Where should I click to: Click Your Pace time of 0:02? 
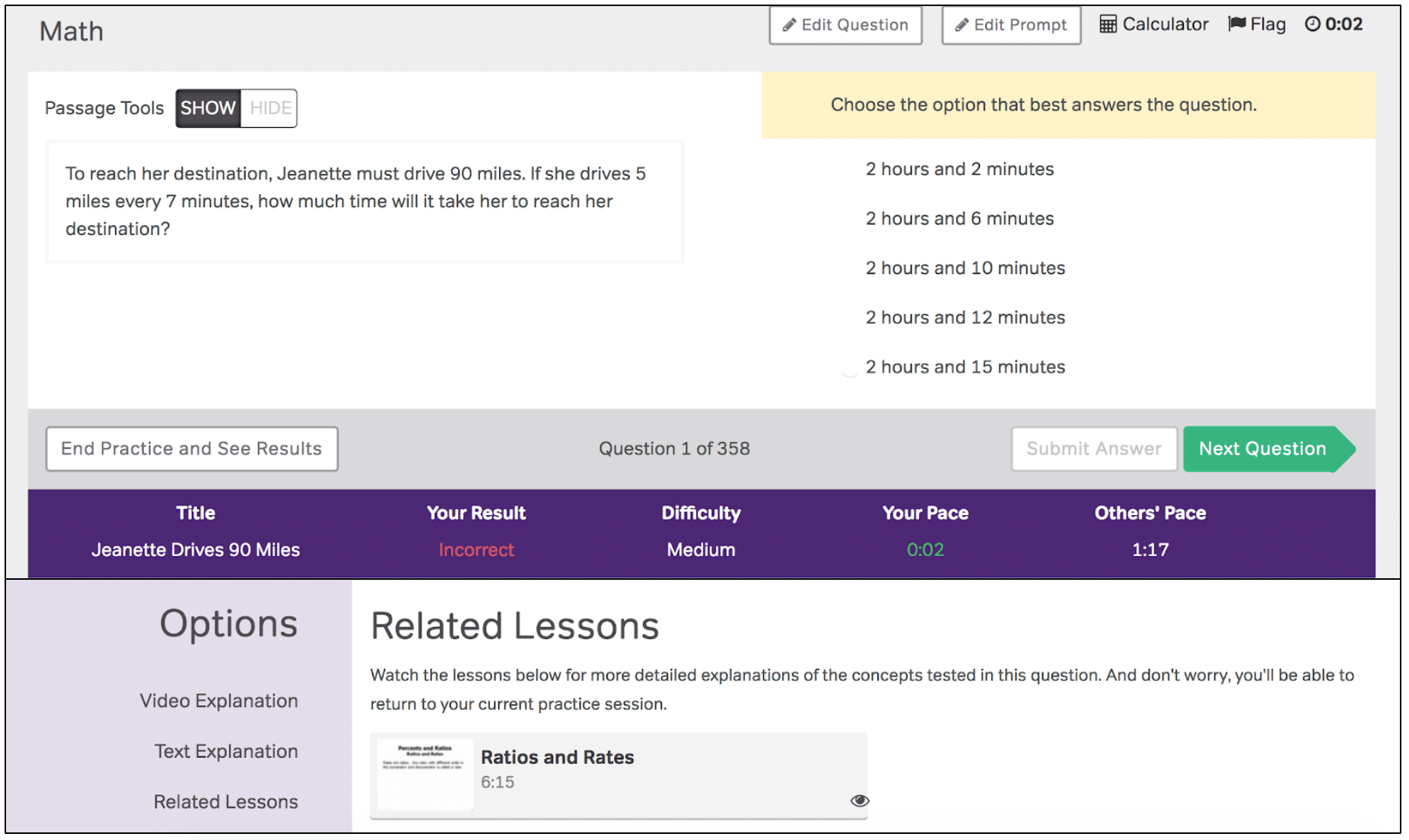coord(924,549)
